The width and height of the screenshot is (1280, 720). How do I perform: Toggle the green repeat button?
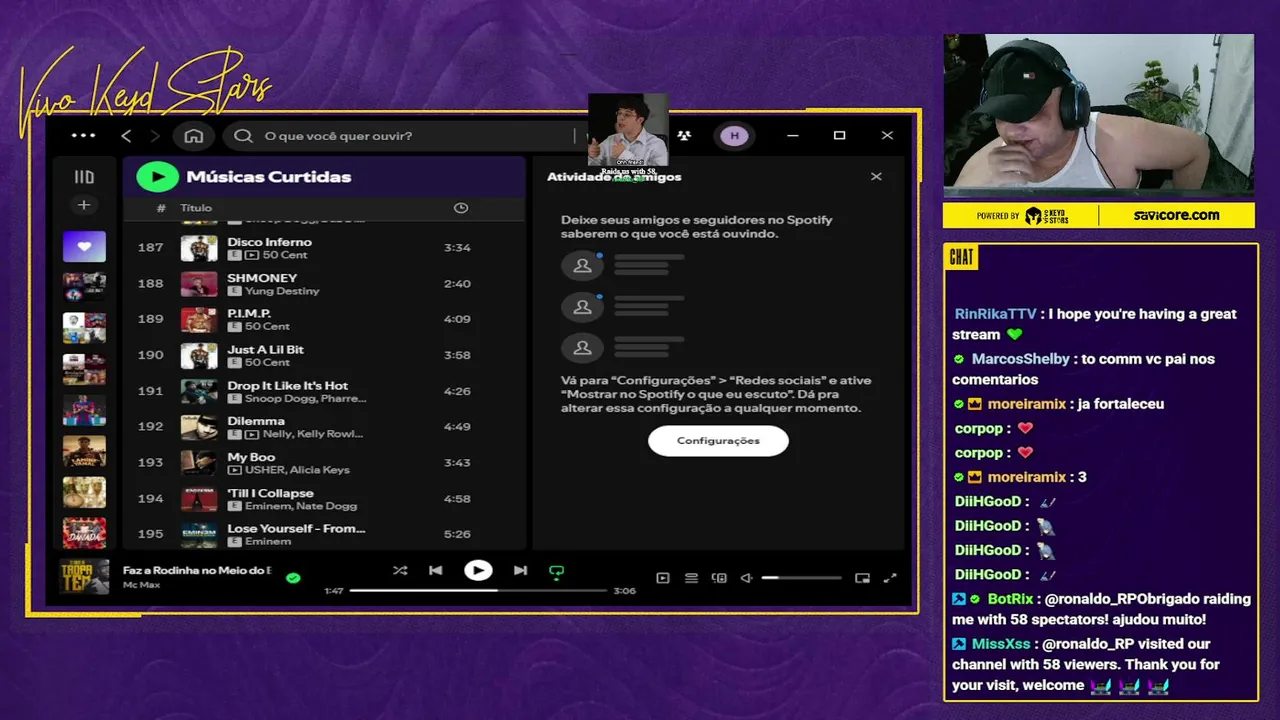pyautogui.click(x=557, y=571)
